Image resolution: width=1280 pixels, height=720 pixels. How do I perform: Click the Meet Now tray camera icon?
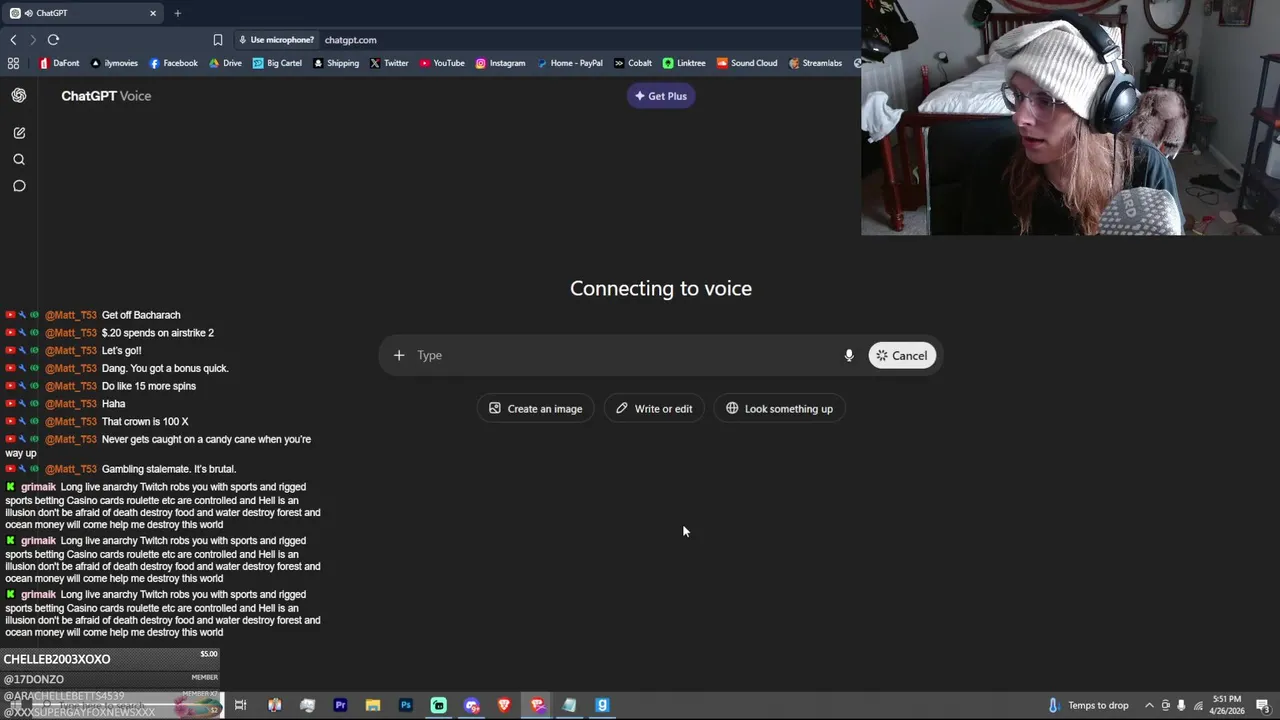pyautogui.click(x=1165, y=705)
